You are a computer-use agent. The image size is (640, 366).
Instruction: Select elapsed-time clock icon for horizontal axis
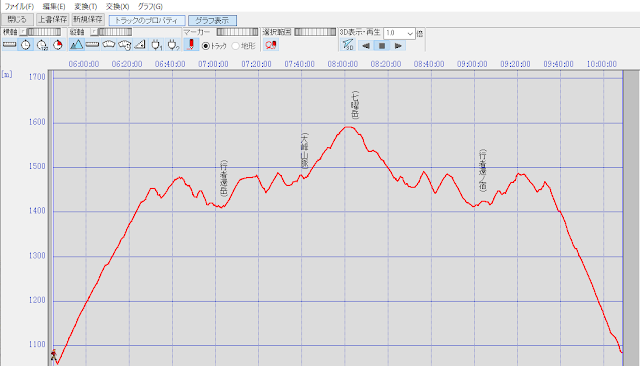pyautogui.click(x=42, y=44)
